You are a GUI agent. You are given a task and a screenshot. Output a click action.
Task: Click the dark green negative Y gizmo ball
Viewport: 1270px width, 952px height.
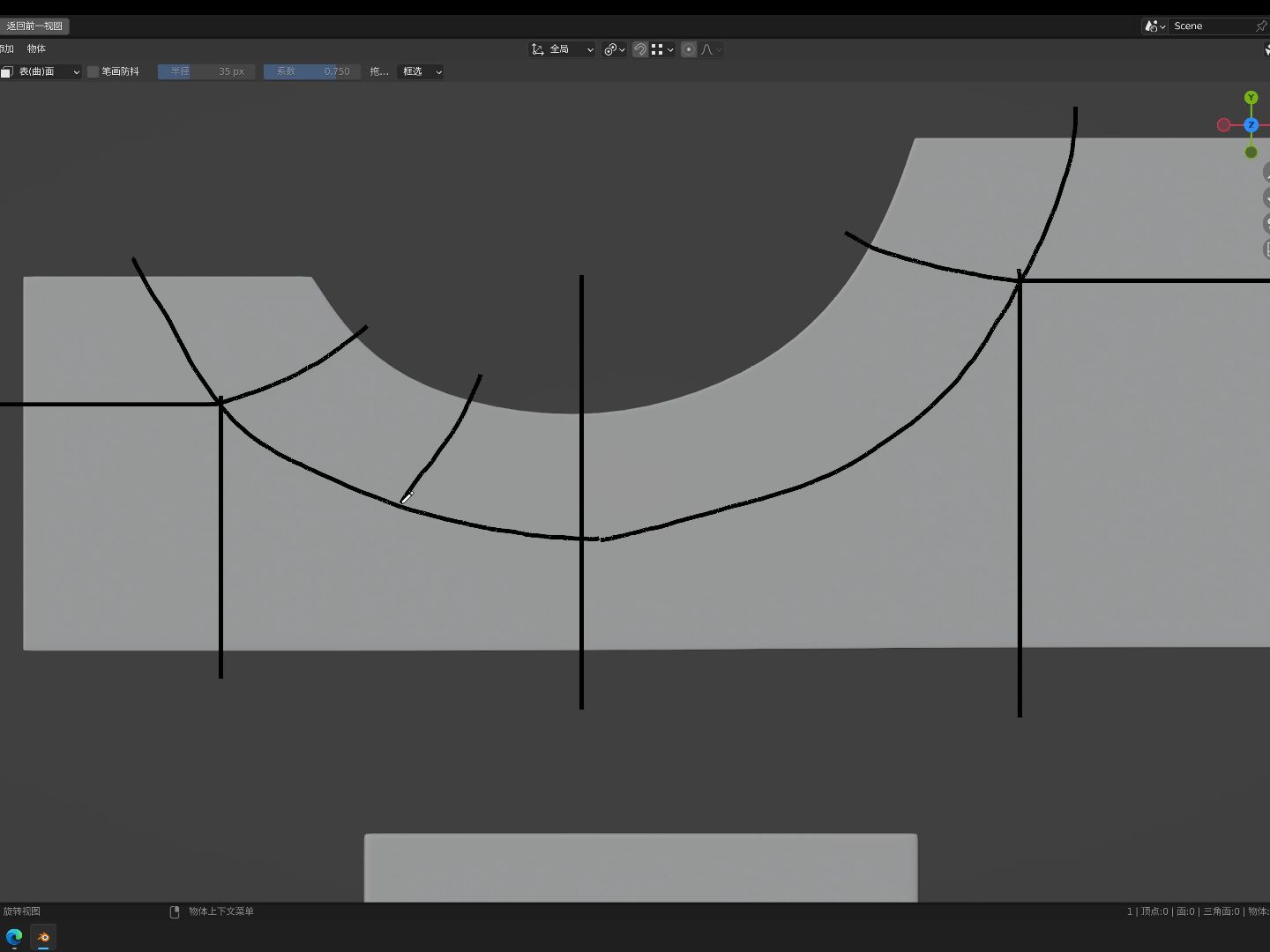(1251, 152)
